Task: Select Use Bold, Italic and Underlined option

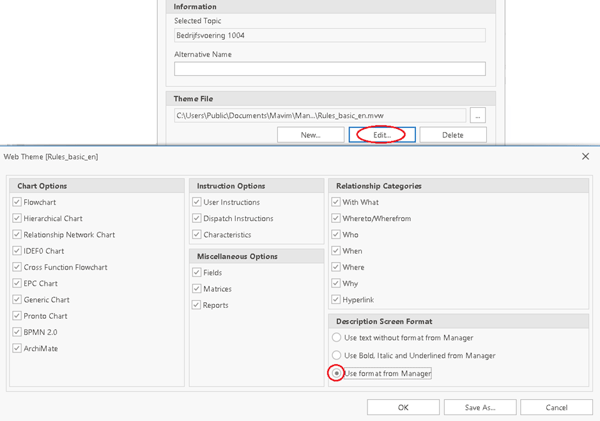Action: pyautogui.click(x=336, y=355)
